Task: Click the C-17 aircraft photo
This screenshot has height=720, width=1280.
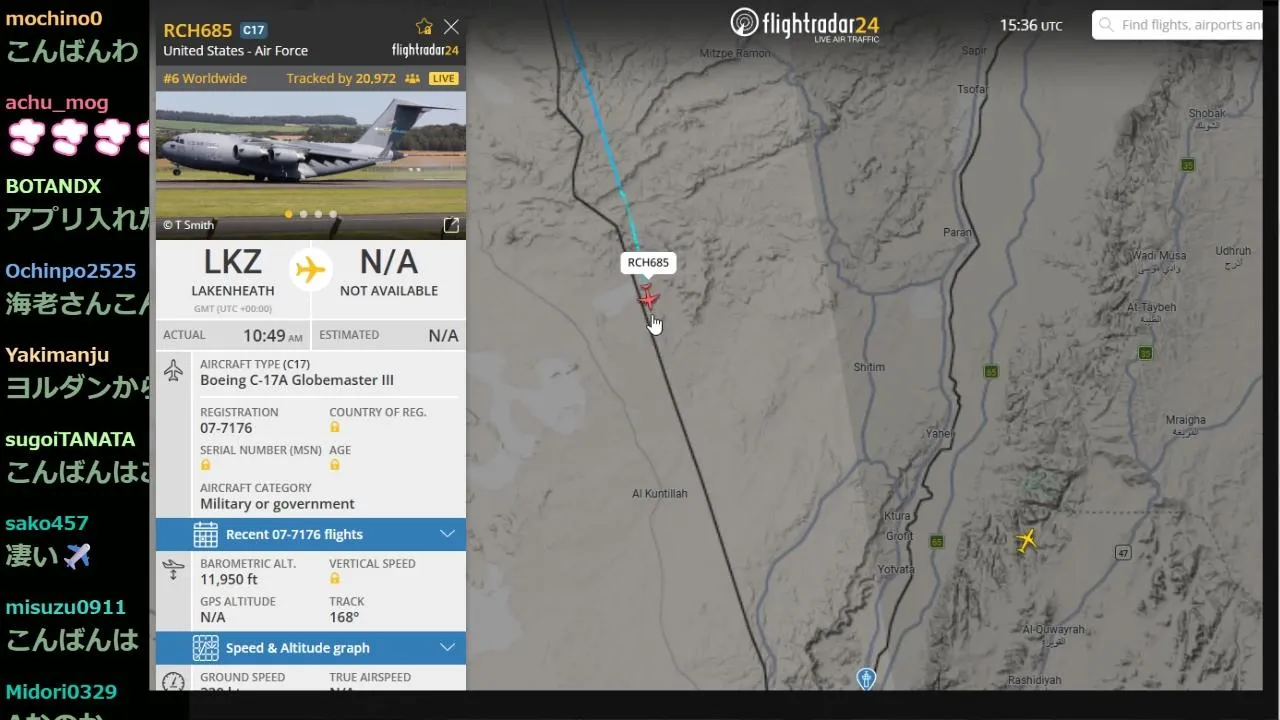Action: [311, 165]
